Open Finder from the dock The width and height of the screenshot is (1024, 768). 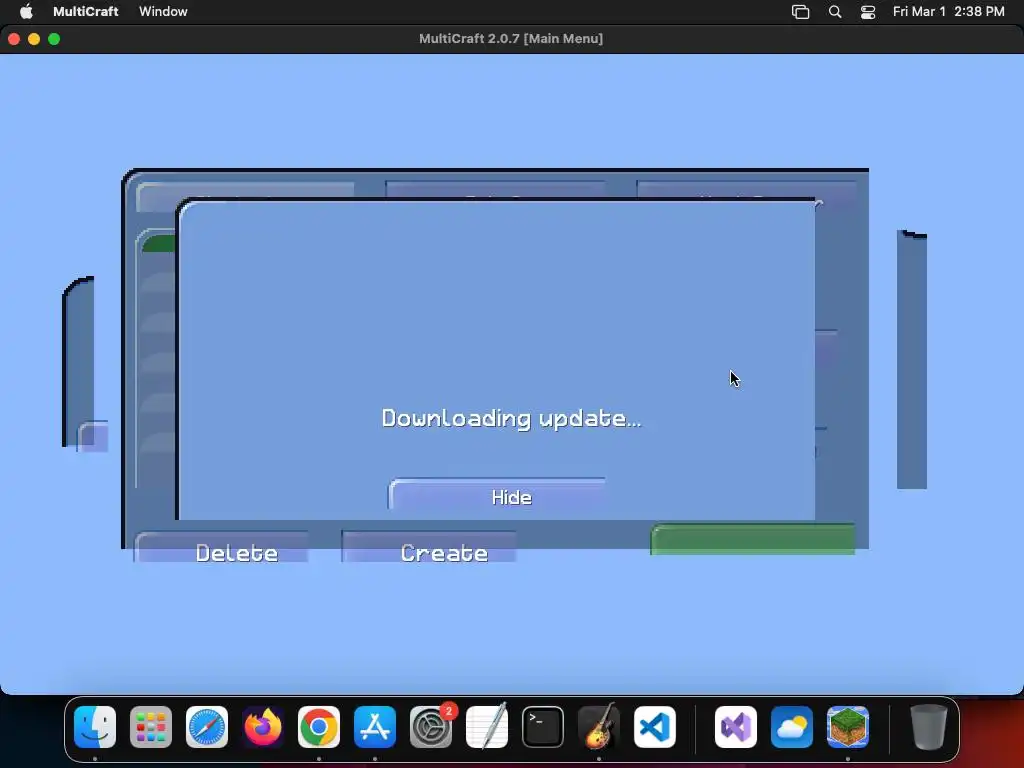pyautogui.click(x=95, y=727)
